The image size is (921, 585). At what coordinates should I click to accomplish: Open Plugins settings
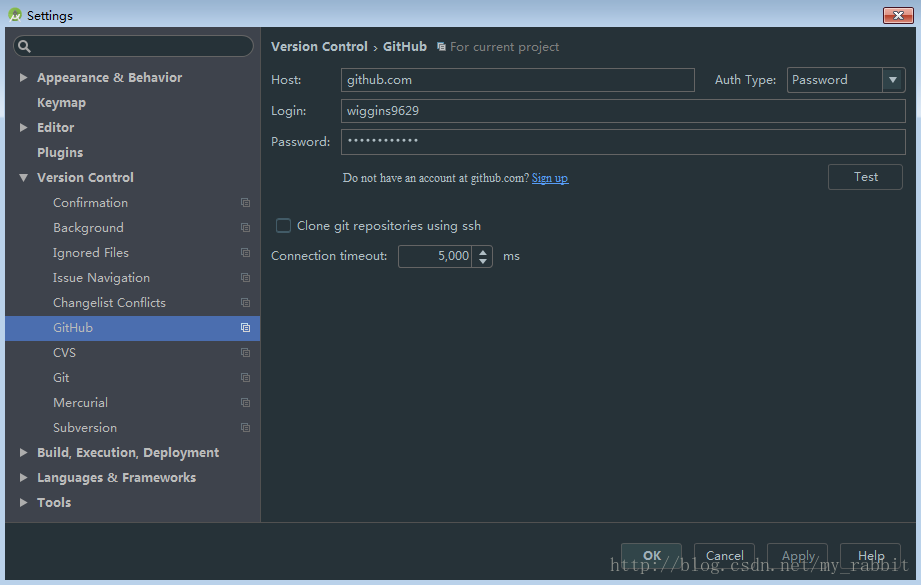point(60,153)
